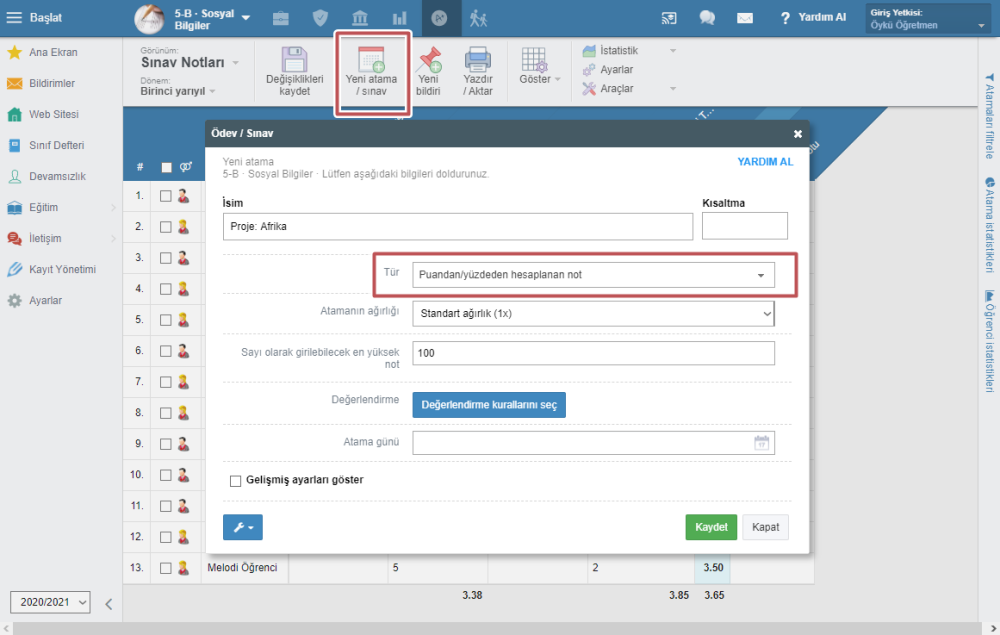The width and height of the screenshot is (1000, 635).
Task: Check the checkbox for row 11
Action: point(166,506)
